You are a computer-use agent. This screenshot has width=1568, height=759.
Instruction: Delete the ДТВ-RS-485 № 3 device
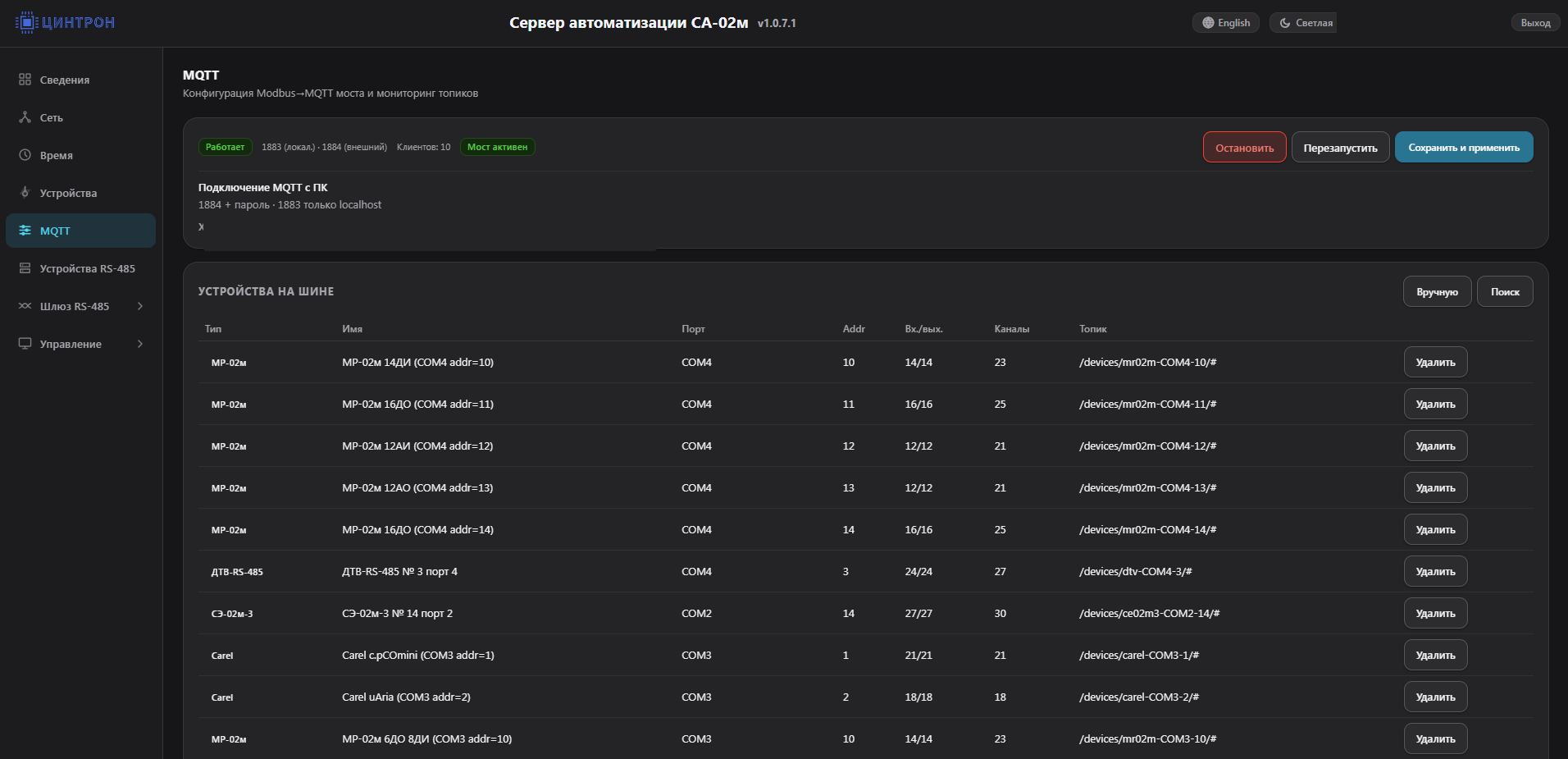(x=1435, y=571)
